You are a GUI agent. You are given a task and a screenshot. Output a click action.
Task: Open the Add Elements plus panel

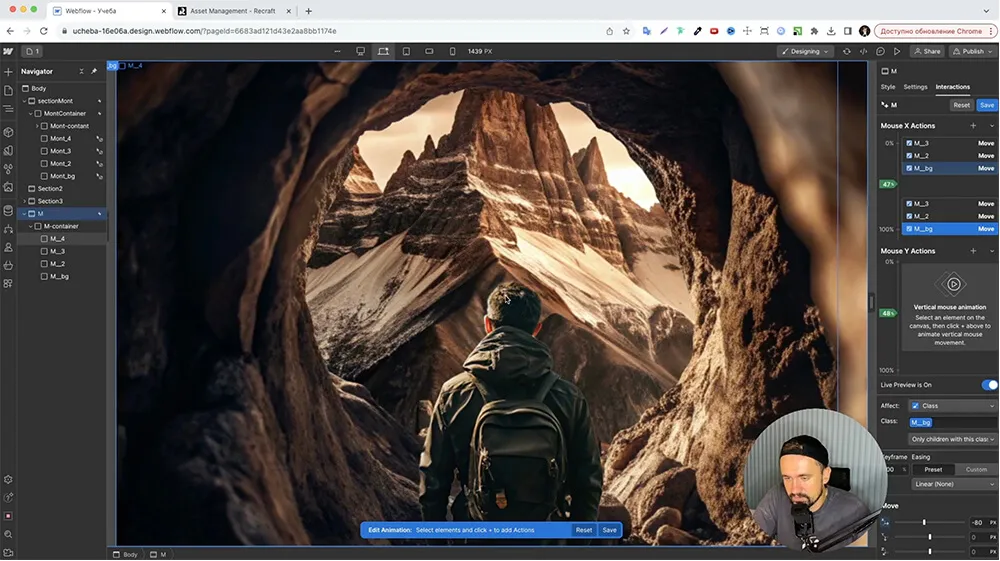tap(8, 72)
